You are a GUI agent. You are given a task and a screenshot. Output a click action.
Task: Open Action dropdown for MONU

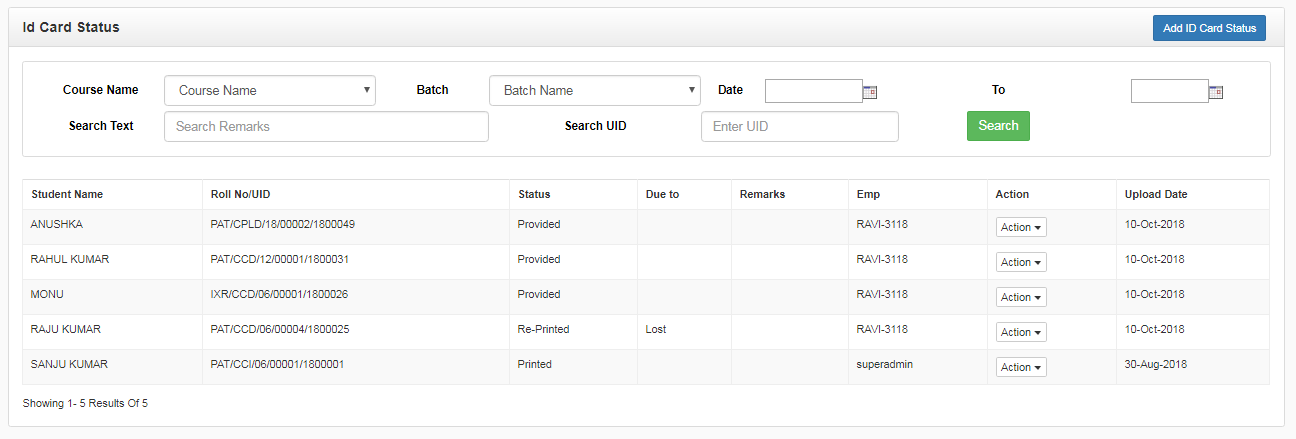(1021, 297)
